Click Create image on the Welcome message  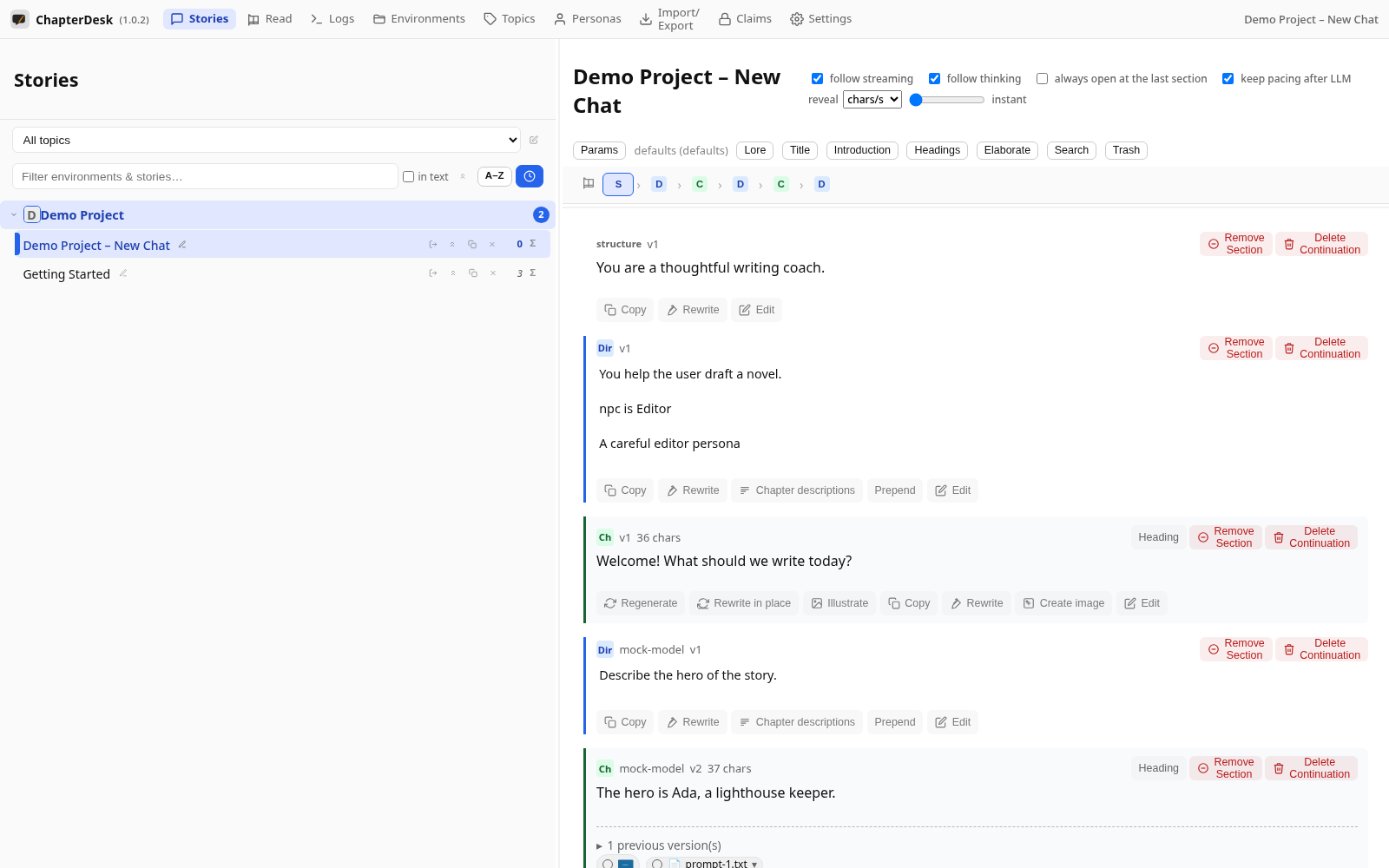[x=1063, y=603]
